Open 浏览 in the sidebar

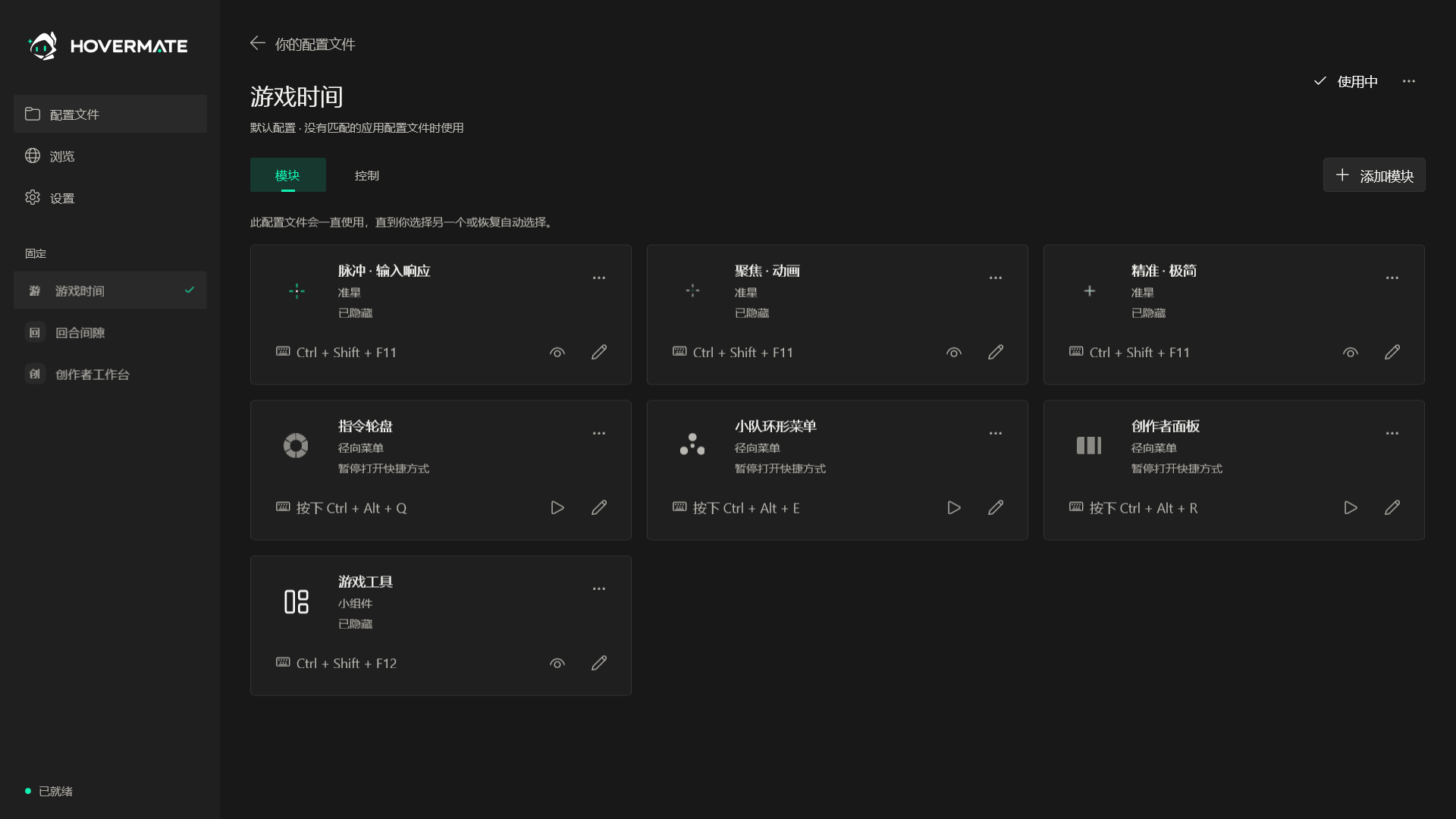[x=110, y=155]
